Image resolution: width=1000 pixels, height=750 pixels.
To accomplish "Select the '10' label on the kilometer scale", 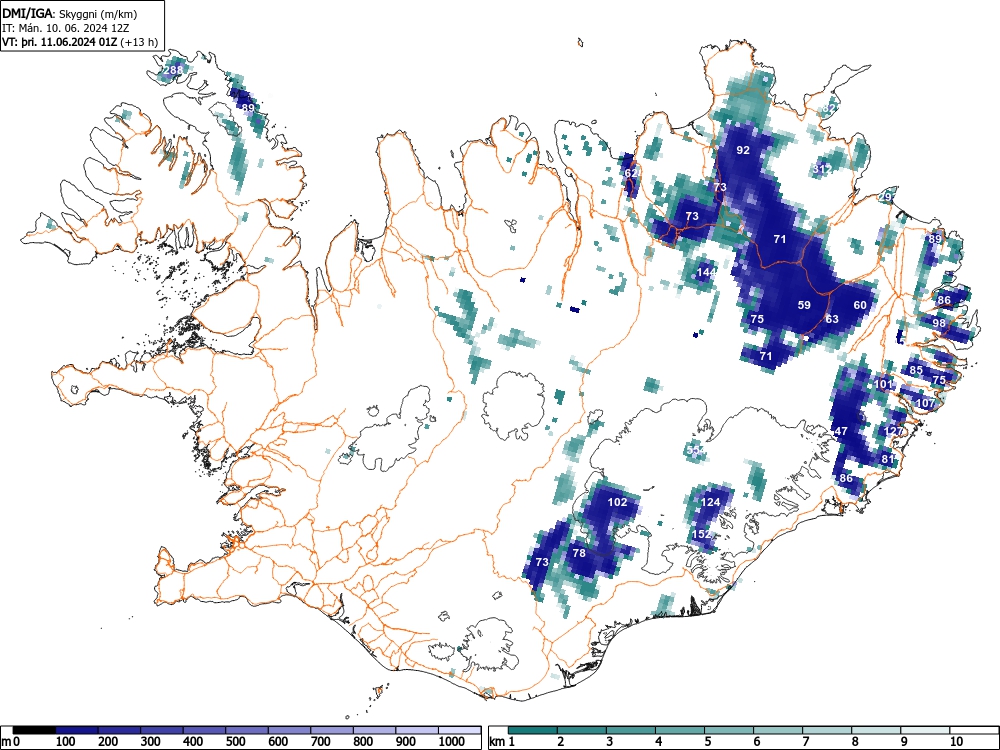I will [x=956, y=741].
